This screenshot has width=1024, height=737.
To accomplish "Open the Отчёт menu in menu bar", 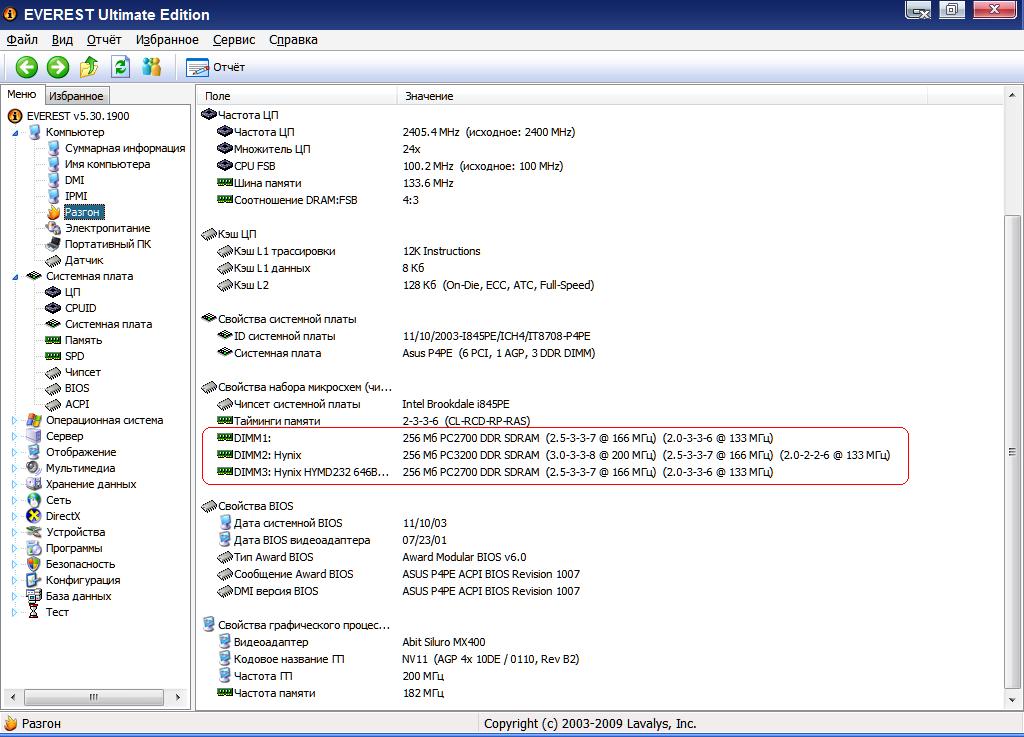I will (x=104, y=40).
